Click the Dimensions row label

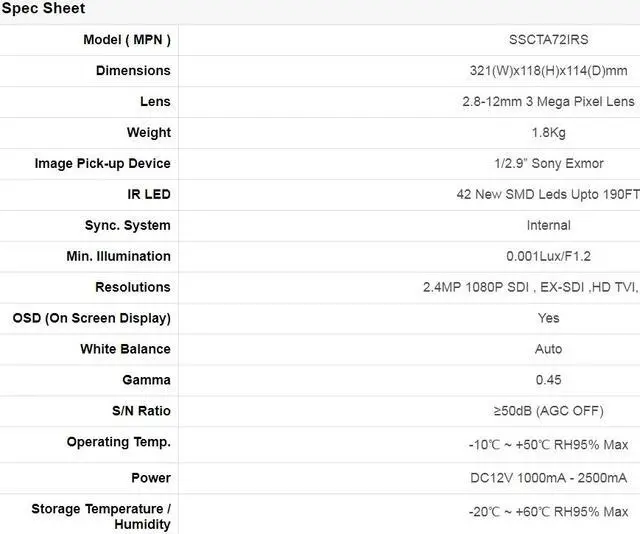click(133, 71)
